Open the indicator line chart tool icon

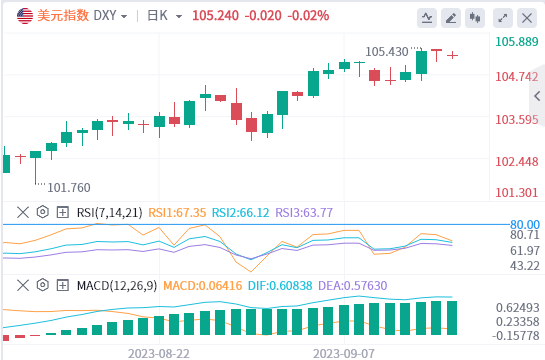tap(427, 18)
